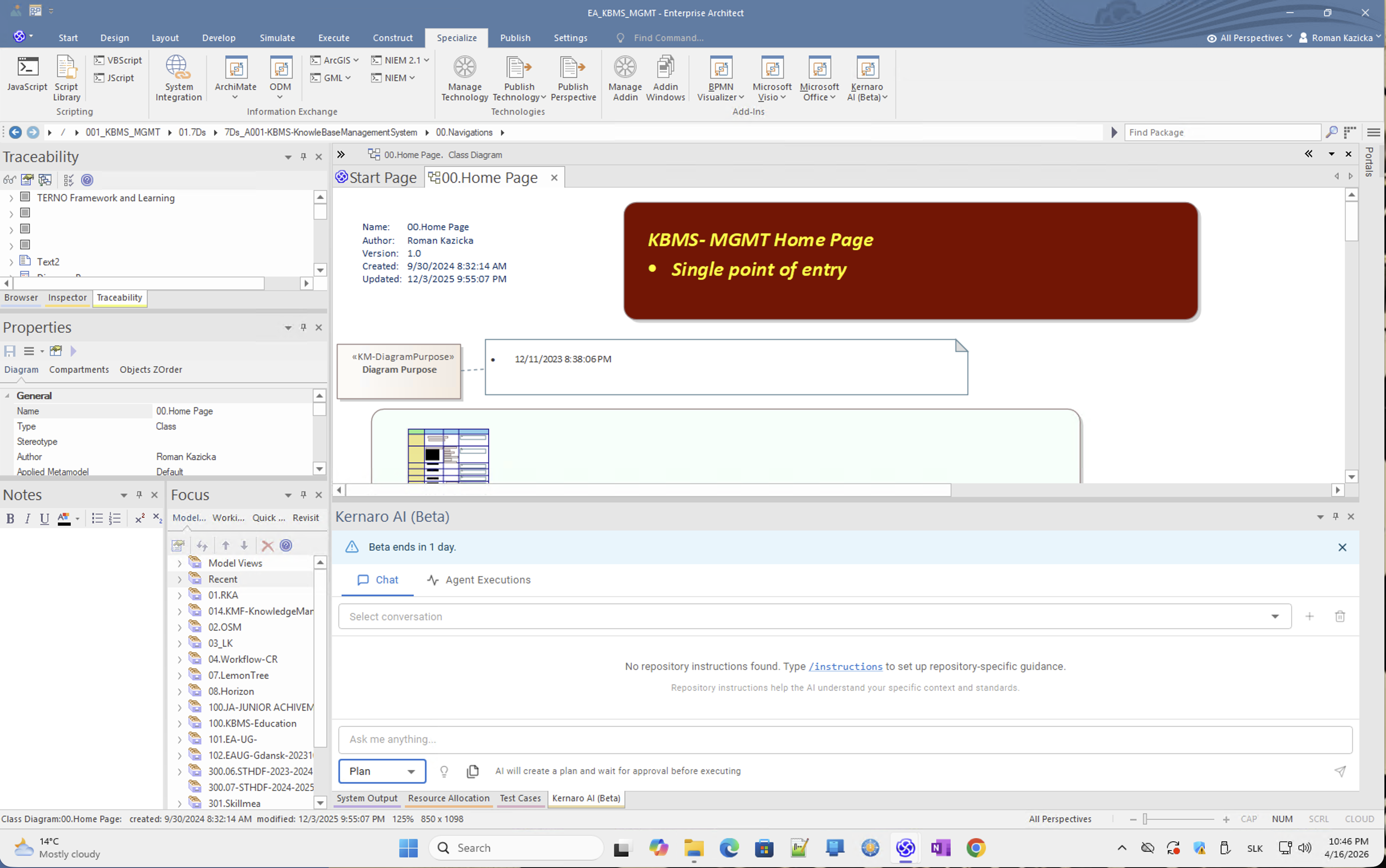Image resolution: width=1386 pixels, height=868 pixels.
Task: Open the Plan mode dropdown
Action: click(382, 771)
